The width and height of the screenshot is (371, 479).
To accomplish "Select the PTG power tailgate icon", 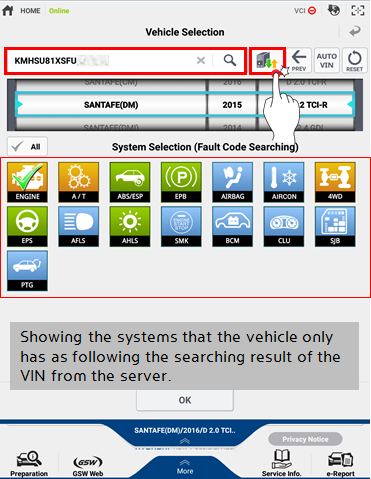I will (x=27, y=271).
